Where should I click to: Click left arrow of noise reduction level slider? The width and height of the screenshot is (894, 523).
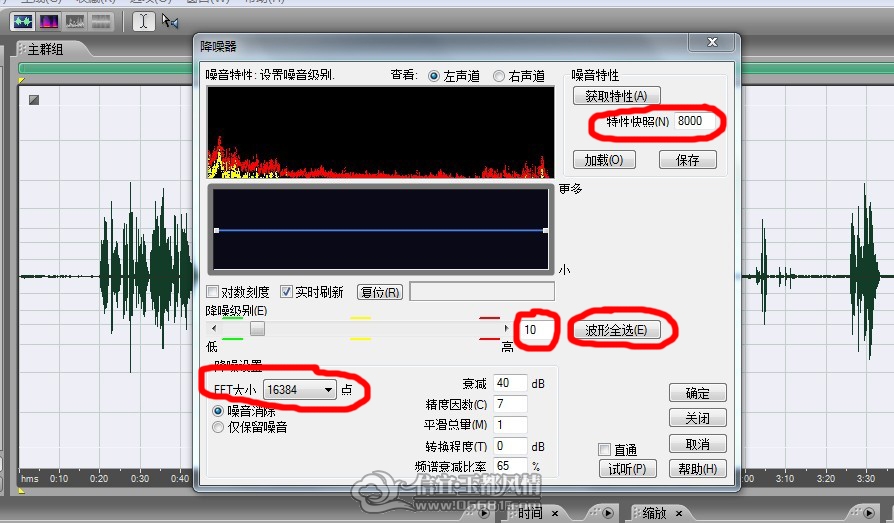(214, 329)
